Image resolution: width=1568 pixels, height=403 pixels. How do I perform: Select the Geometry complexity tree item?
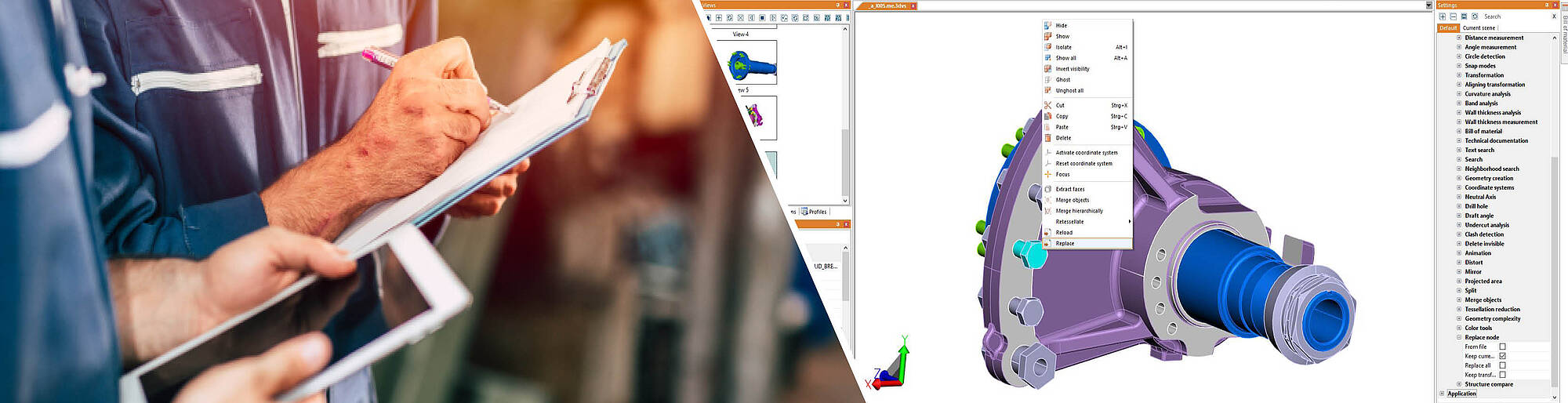(1493, 318)
